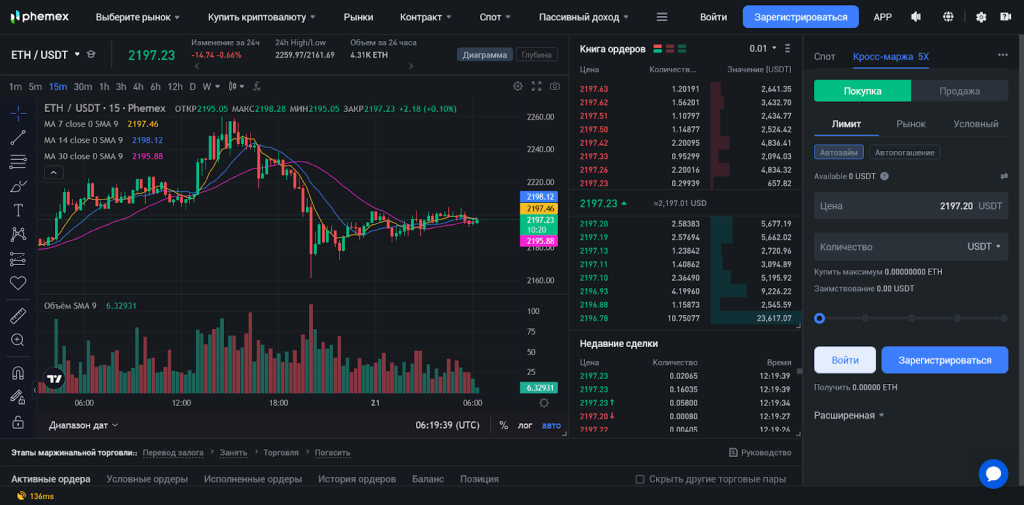Select the Рынок order type tab
This screenshot has height=505, width=1024.
(x=911, y=123)
